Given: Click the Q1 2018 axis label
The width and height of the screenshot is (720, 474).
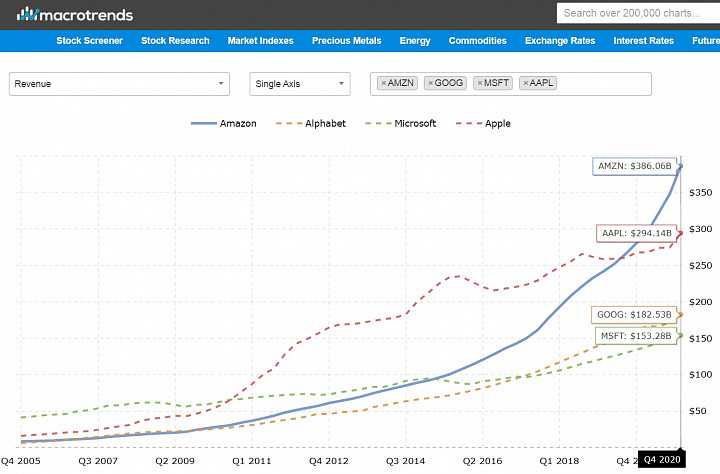Looking at the screenshot, I should (x=559, y=461).
